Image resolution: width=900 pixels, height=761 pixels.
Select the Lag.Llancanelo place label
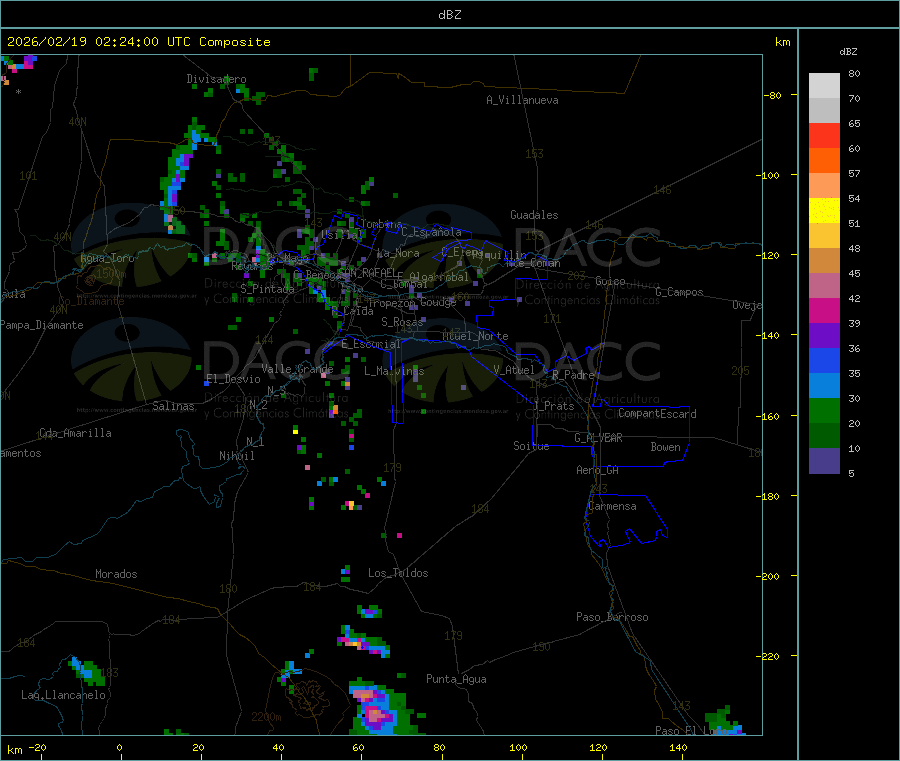click(x=63, y=695)
